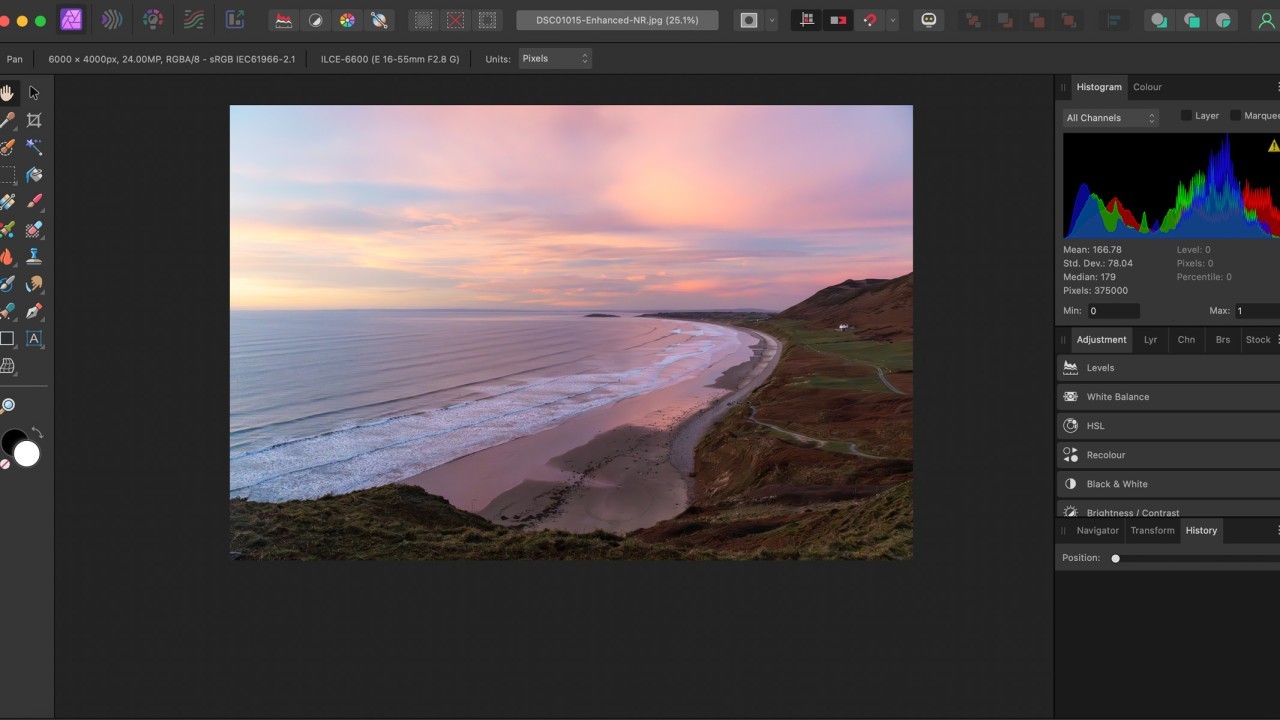Toggle Force Pixel Alignment icon

click(807, 20)
